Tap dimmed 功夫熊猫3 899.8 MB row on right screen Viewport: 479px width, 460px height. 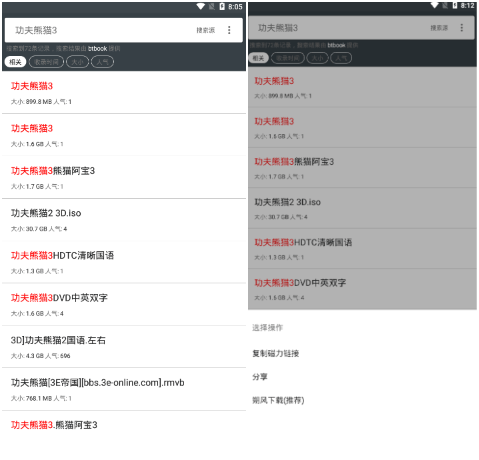[362, 87]
